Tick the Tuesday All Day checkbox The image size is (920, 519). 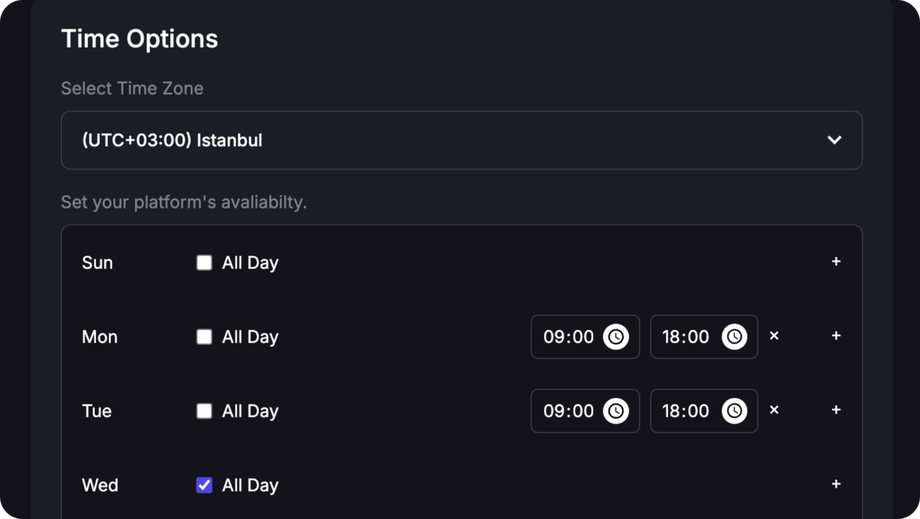point(204,411)
